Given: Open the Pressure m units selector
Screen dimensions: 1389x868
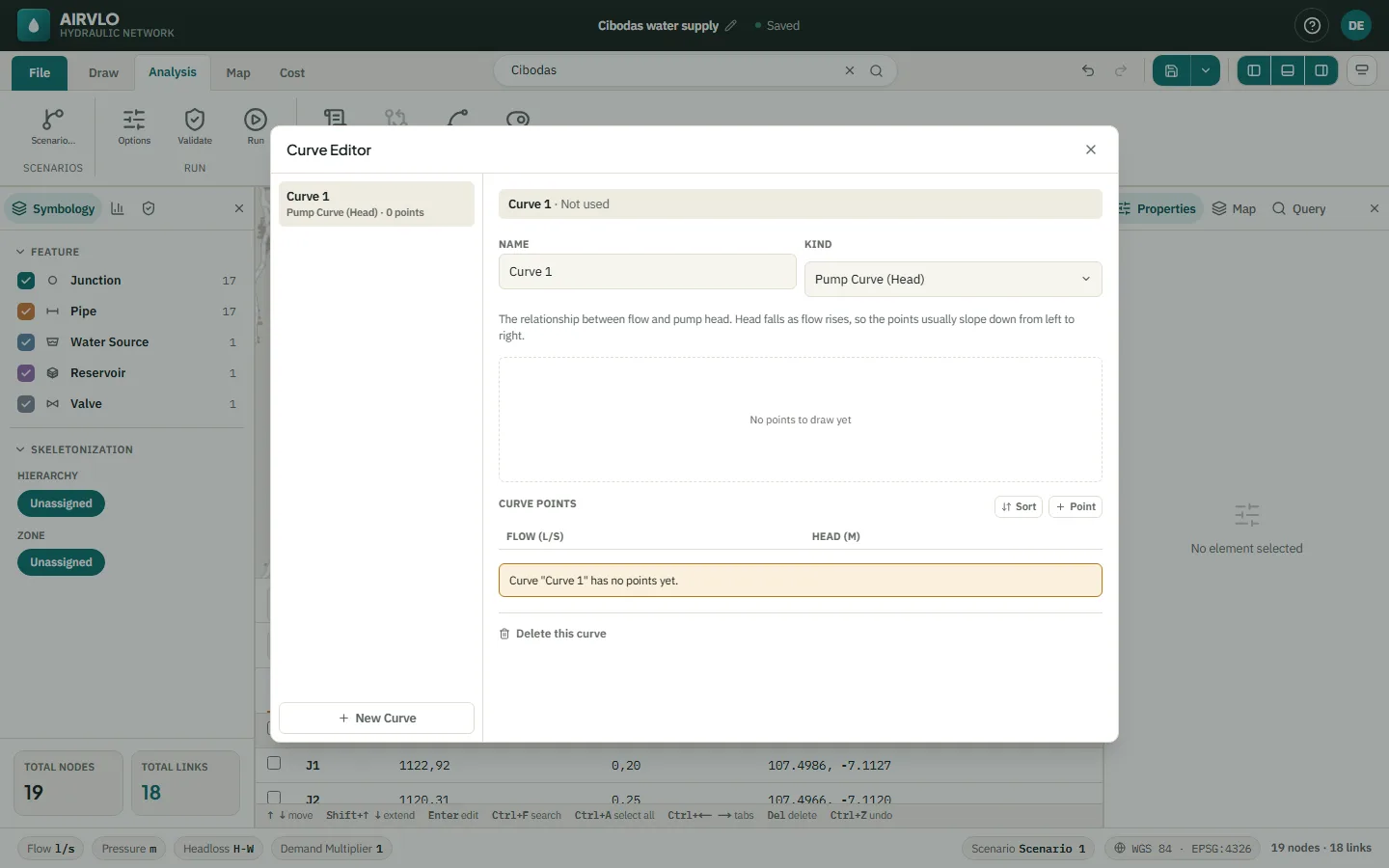Looking at the screenshot, I should point(129,849).
